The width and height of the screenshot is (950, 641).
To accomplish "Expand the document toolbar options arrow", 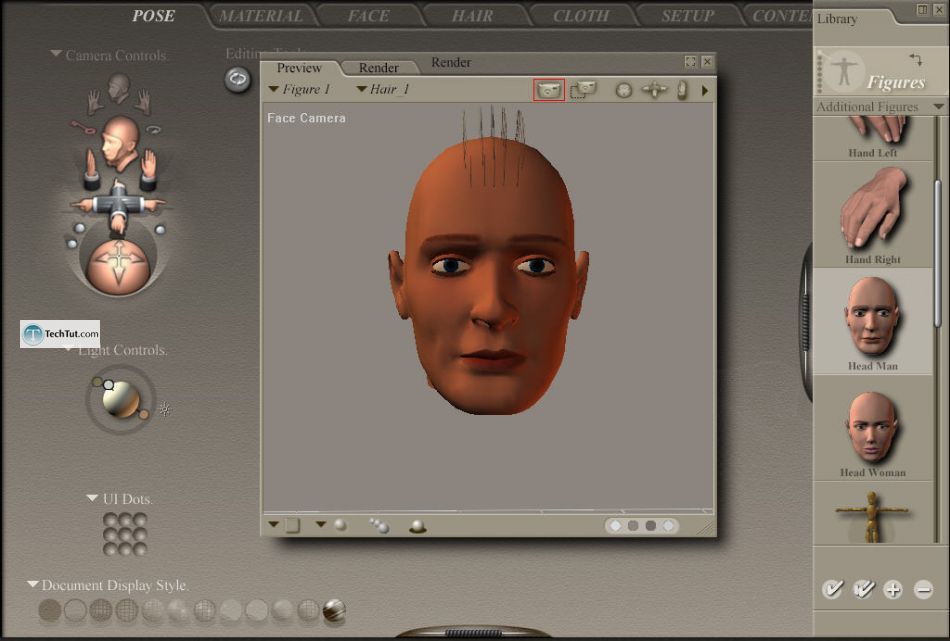I will tap(705, 91).
